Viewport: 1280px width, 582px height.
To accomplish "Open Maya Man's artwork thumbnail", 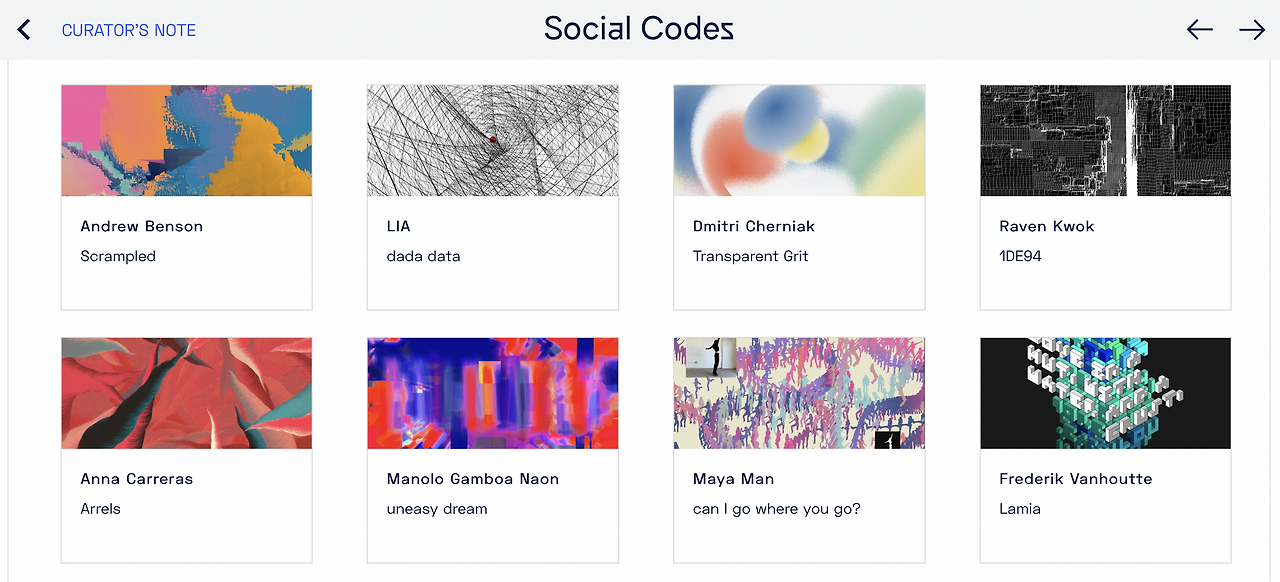I will click(x=799, y=393).
